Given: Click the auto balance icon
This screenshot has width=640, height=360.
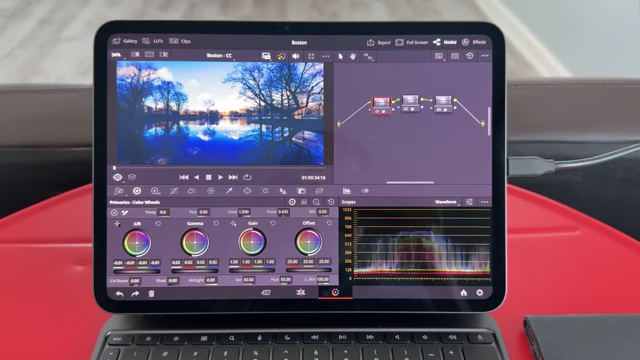Looking at the screenshot, I should click(x=114, y=213).
